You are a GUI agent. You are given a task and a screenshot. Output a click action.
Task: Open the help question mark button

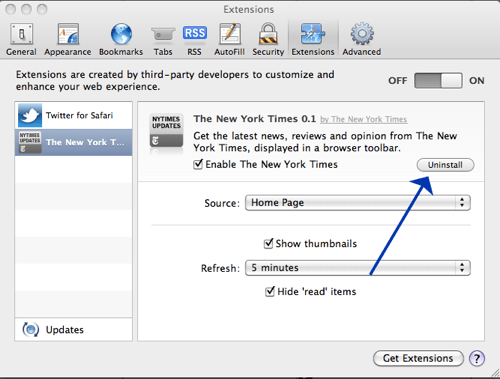tap(477, 358)
